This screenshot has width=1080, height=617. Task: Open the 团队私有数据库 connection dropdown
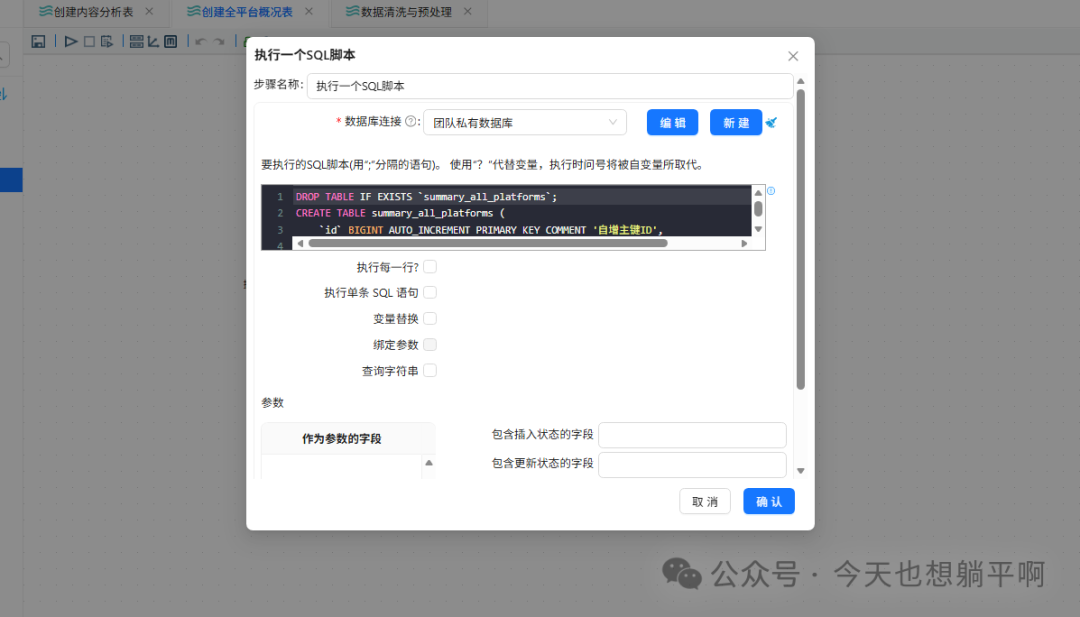pos(525,123)
